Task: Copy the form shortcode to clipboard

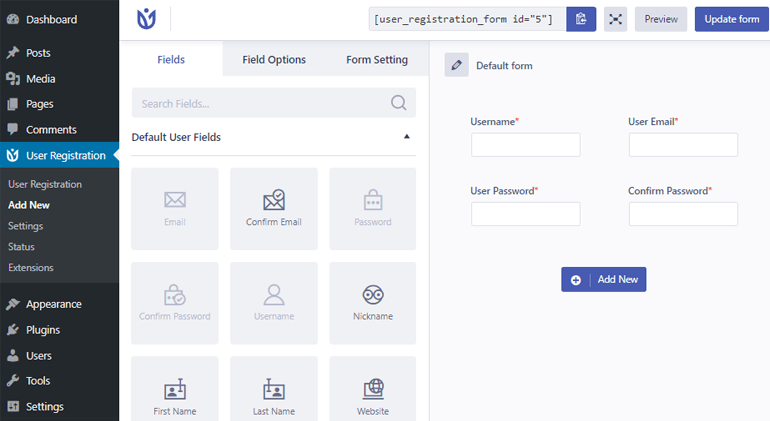Action: tap(581, 19)
